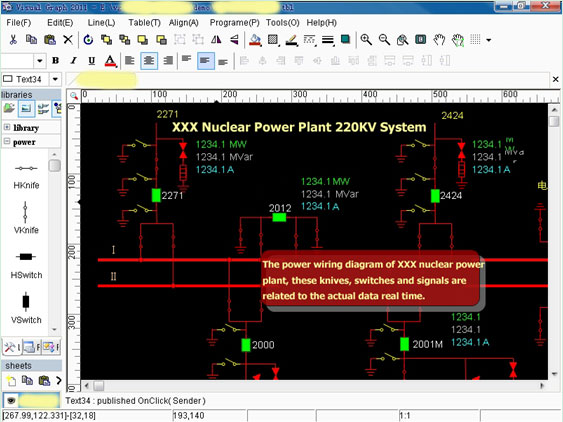
Task: Open the Text34 object selector dropdown
Action: pos(55,79)
